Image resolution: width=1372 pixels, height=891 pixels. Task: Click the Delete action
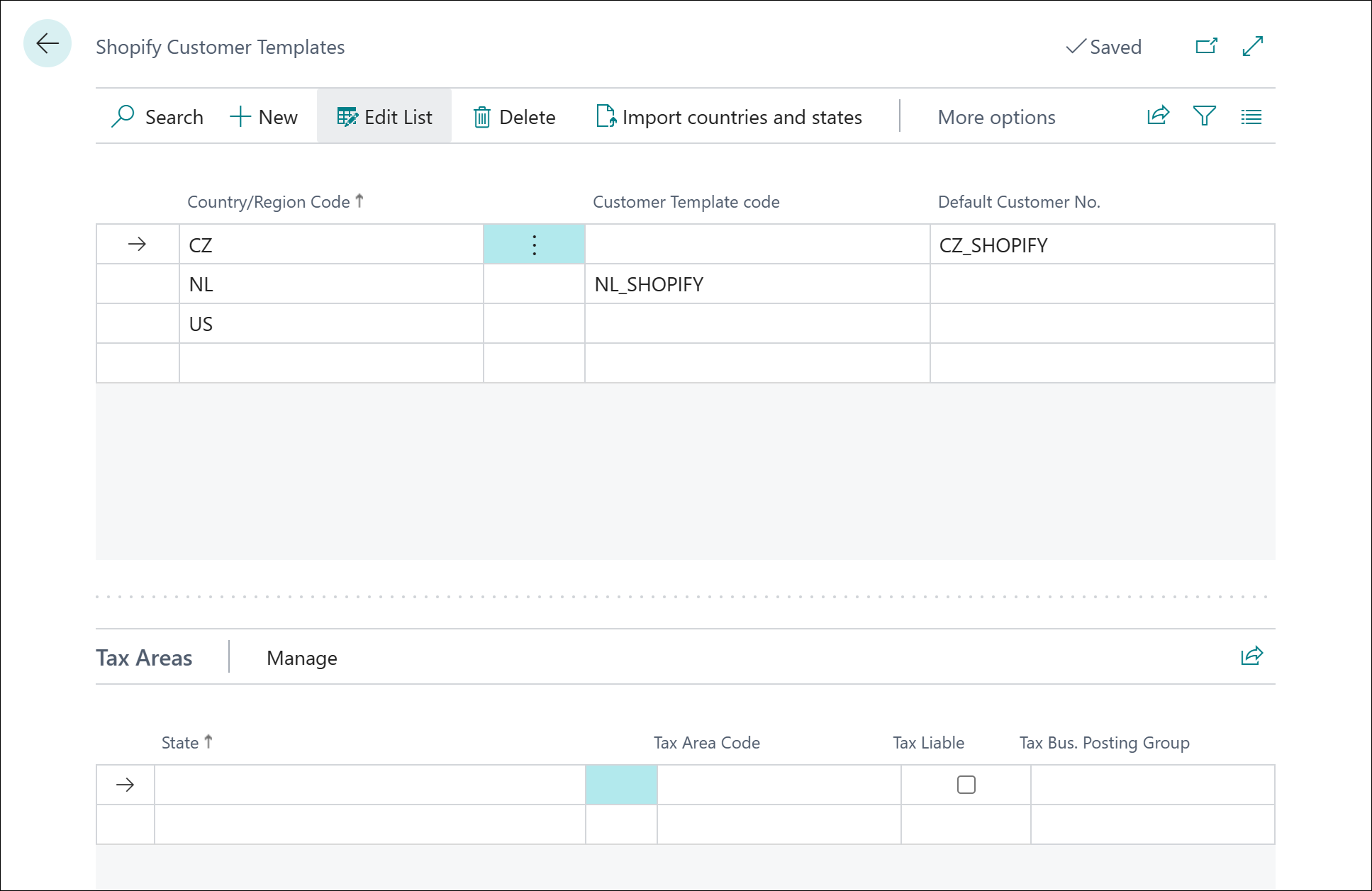514,117
